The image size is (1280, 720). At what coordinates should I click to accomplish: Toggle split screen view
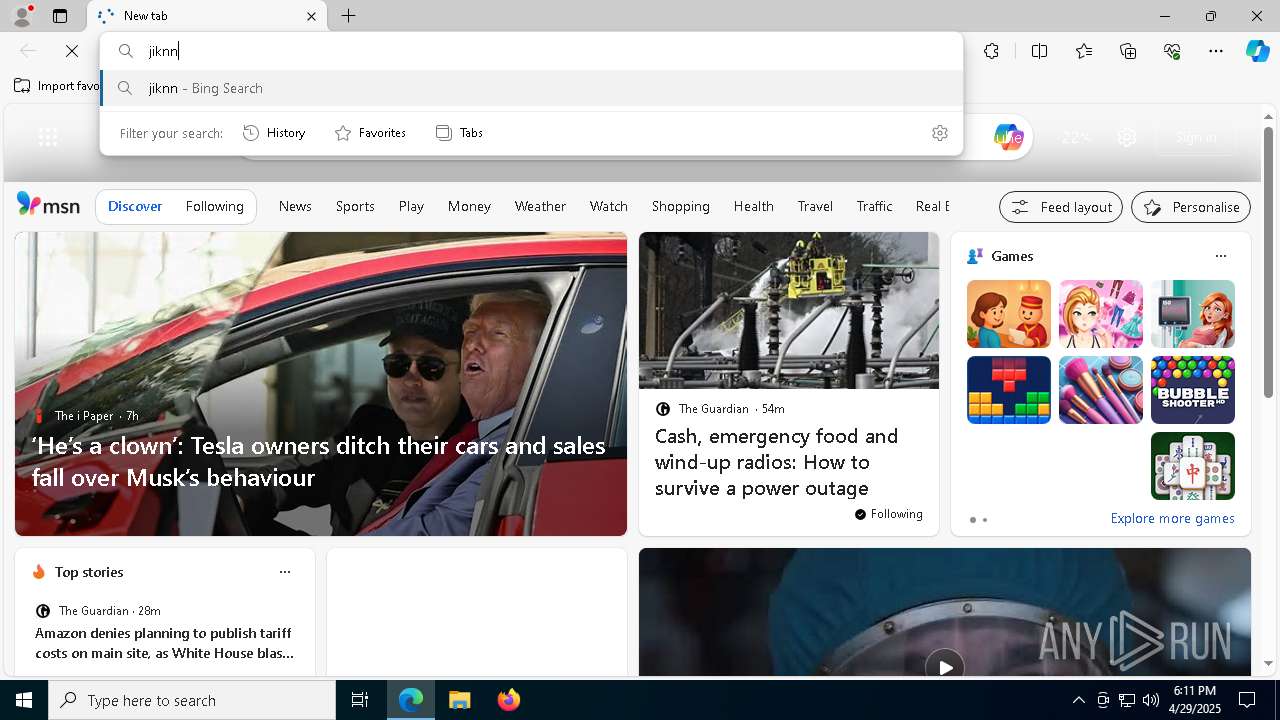(1039, 51)
